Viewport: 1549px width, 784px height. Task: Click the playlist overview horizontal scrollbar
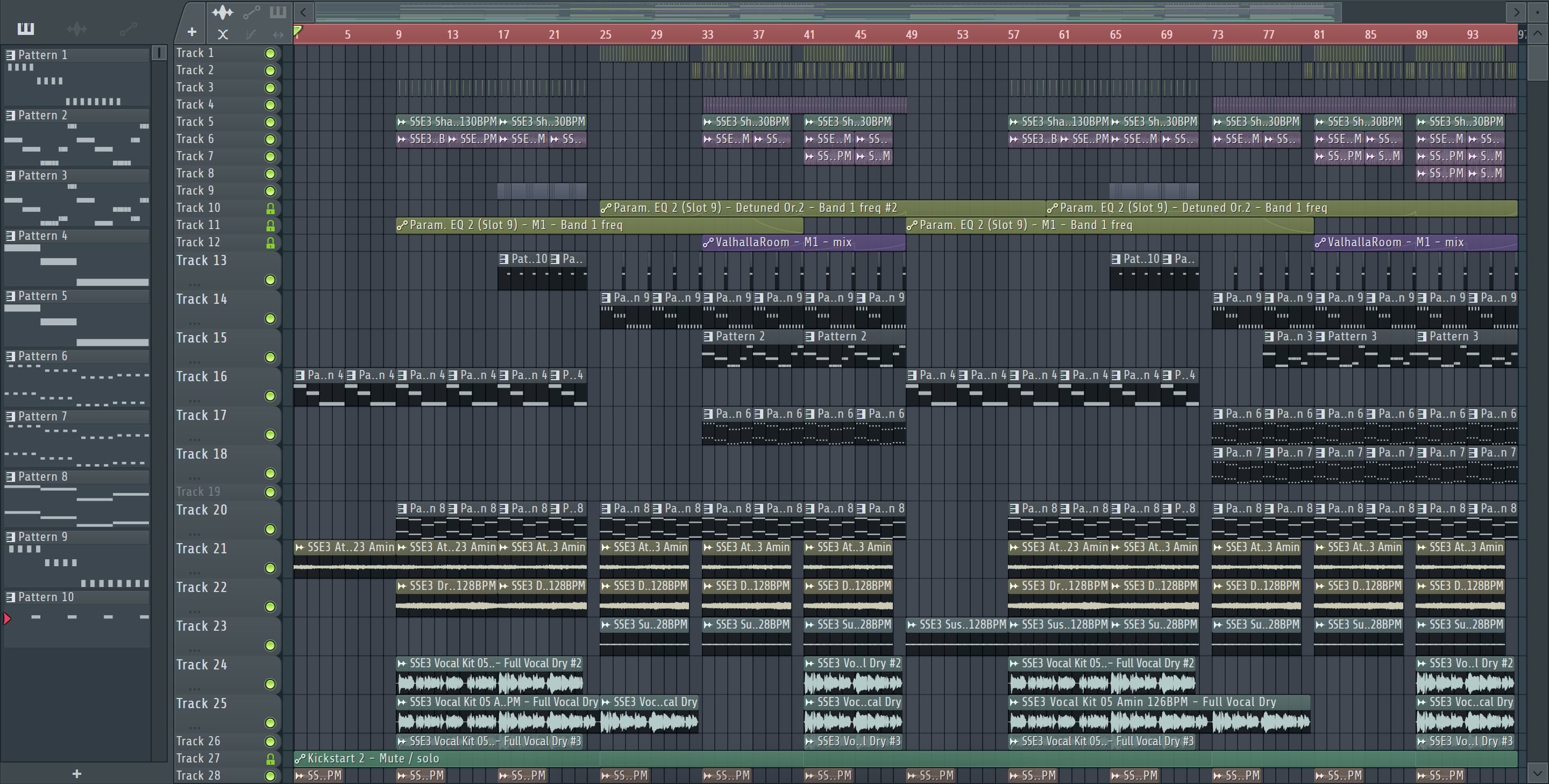(828, 12)
